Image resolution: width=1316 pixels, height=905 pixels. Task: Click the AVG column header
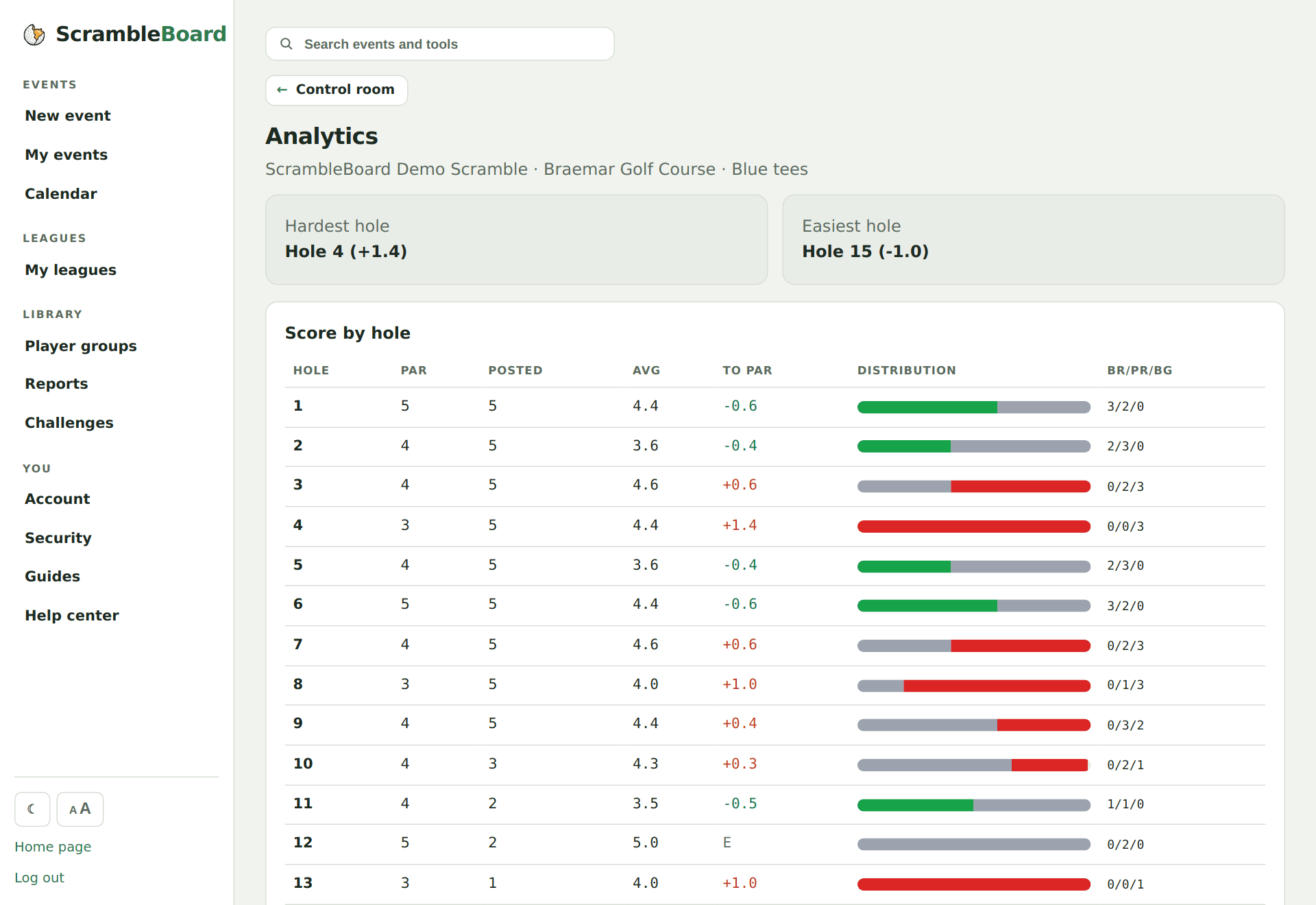tap(646, 370)
